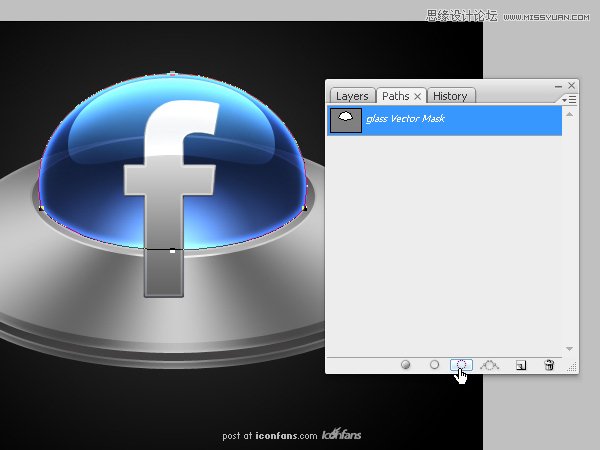600x450 pixels.
Task: Click the panel resize grip corner
Action: click(x=572, y=368)
